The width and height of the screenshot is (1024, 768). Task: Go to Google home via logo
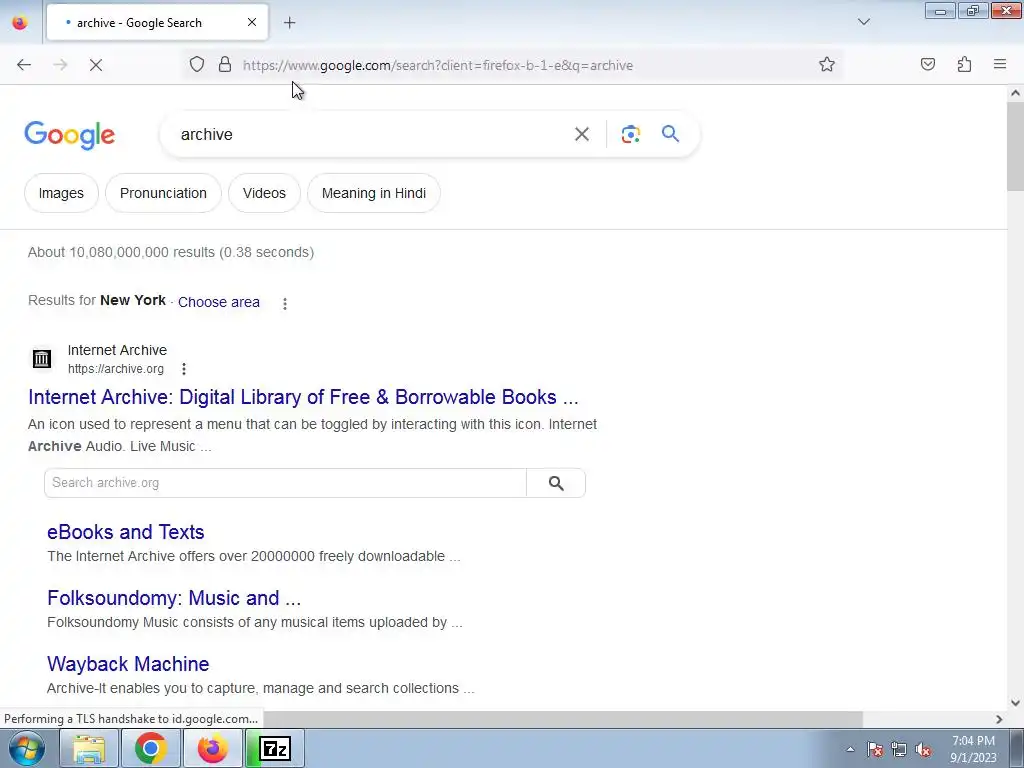(70, 135)
